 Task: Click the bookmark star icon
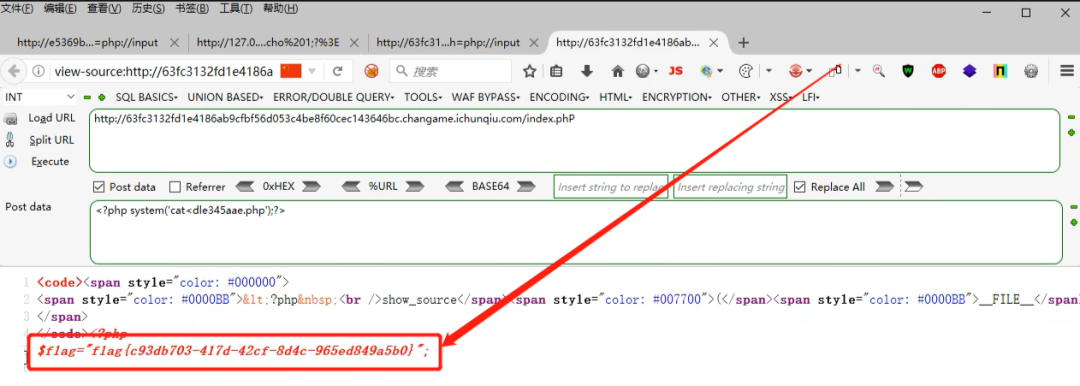pyautogui.click(x=529, y=71)
